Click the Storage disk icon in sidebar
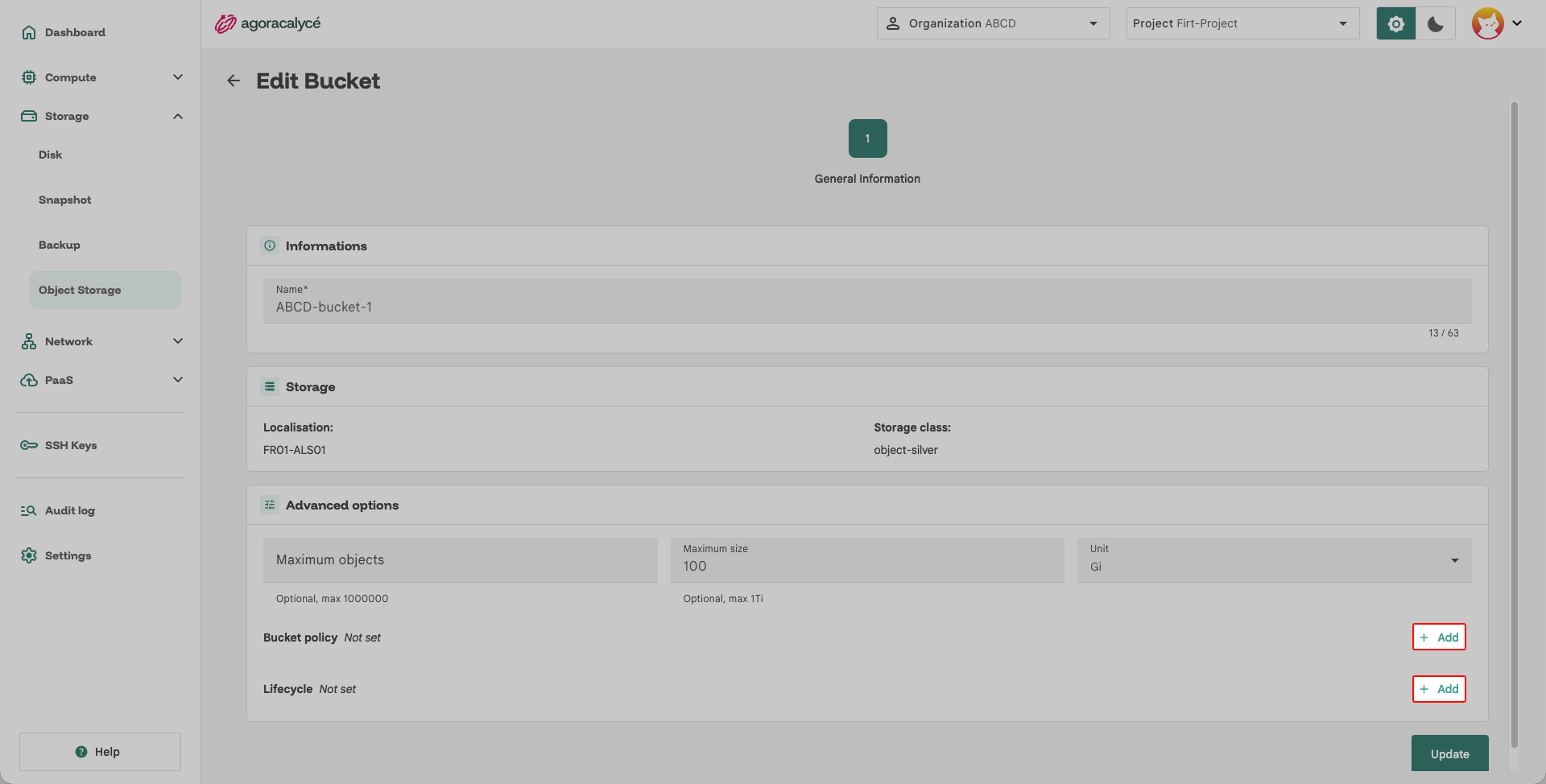The width and height of the screenshot is (1546, 784). [29, 116]
